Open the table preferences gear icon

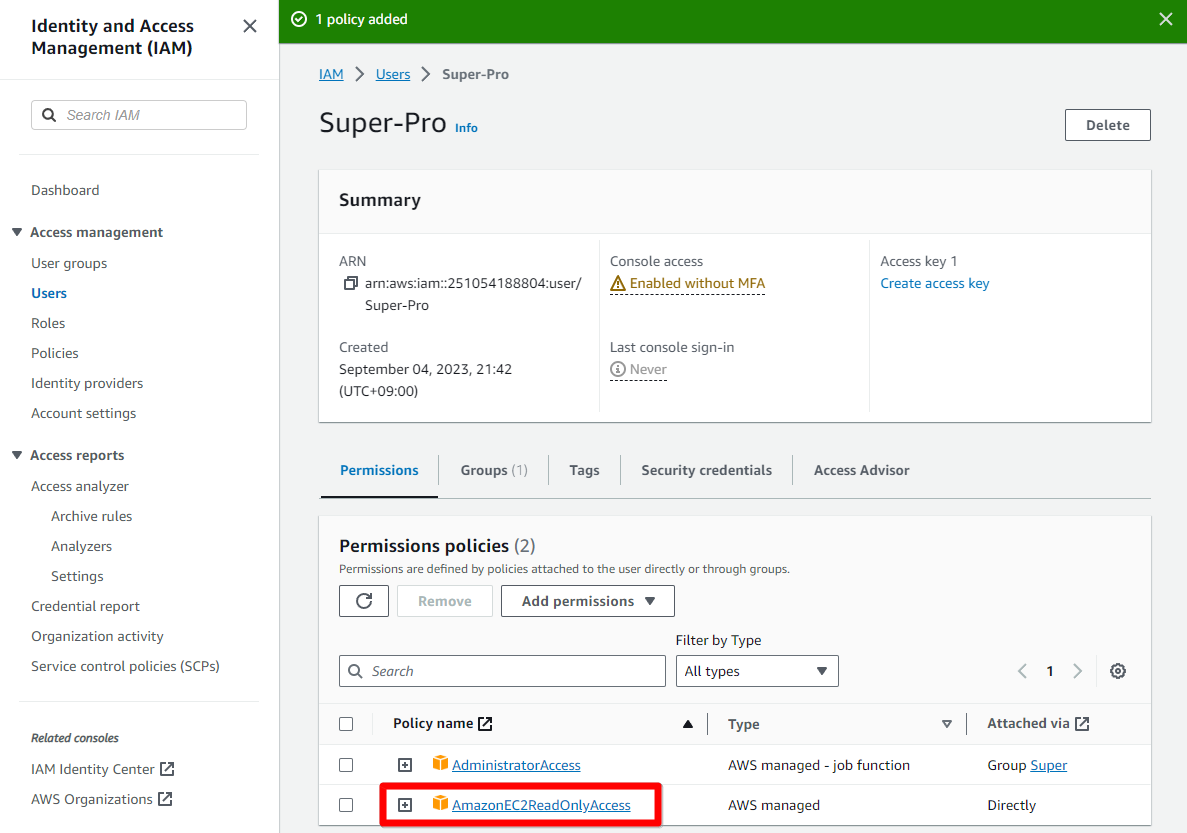1117,671
